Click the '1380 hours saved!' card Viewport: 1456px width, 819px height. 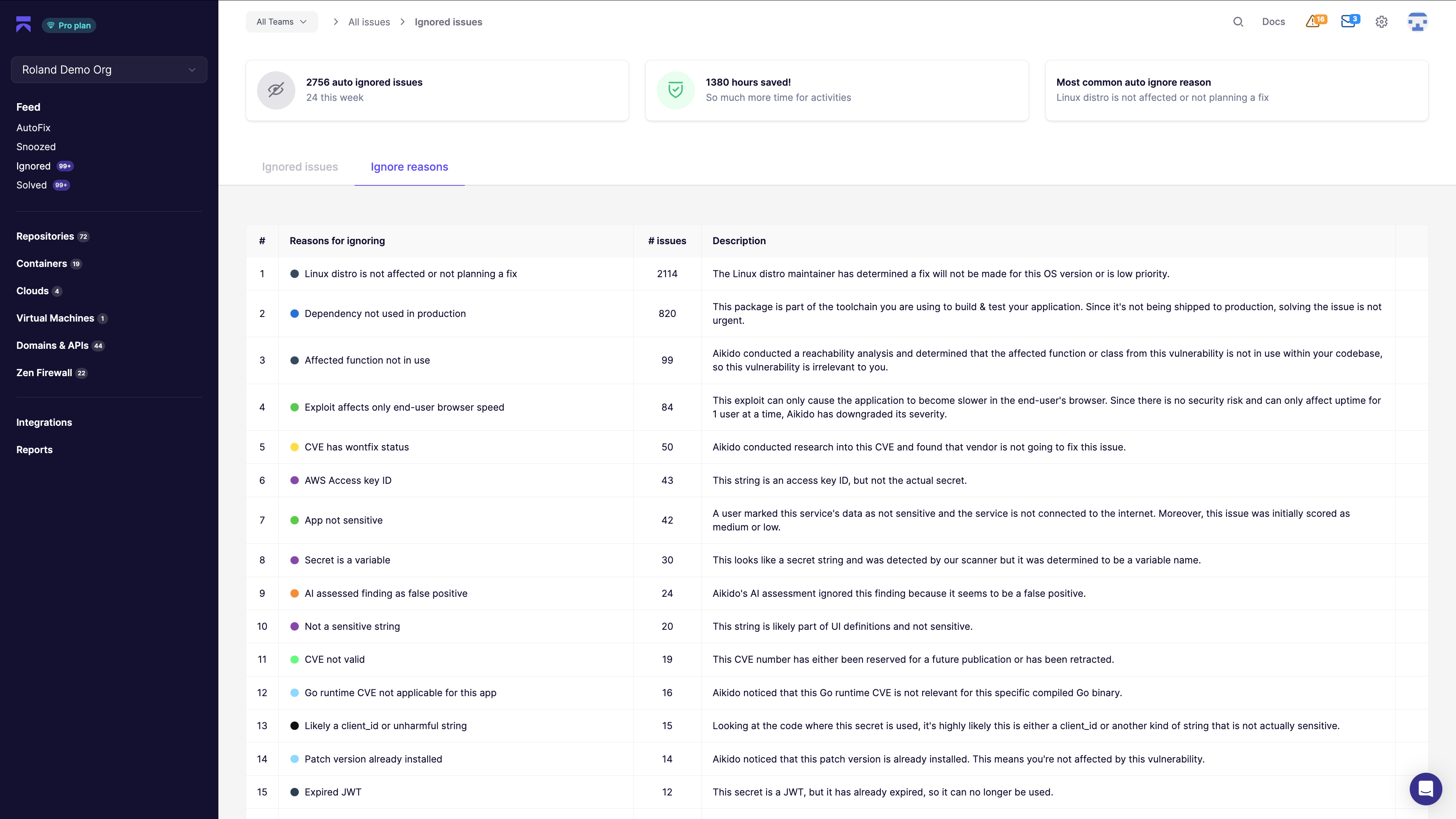coord(836,91)
